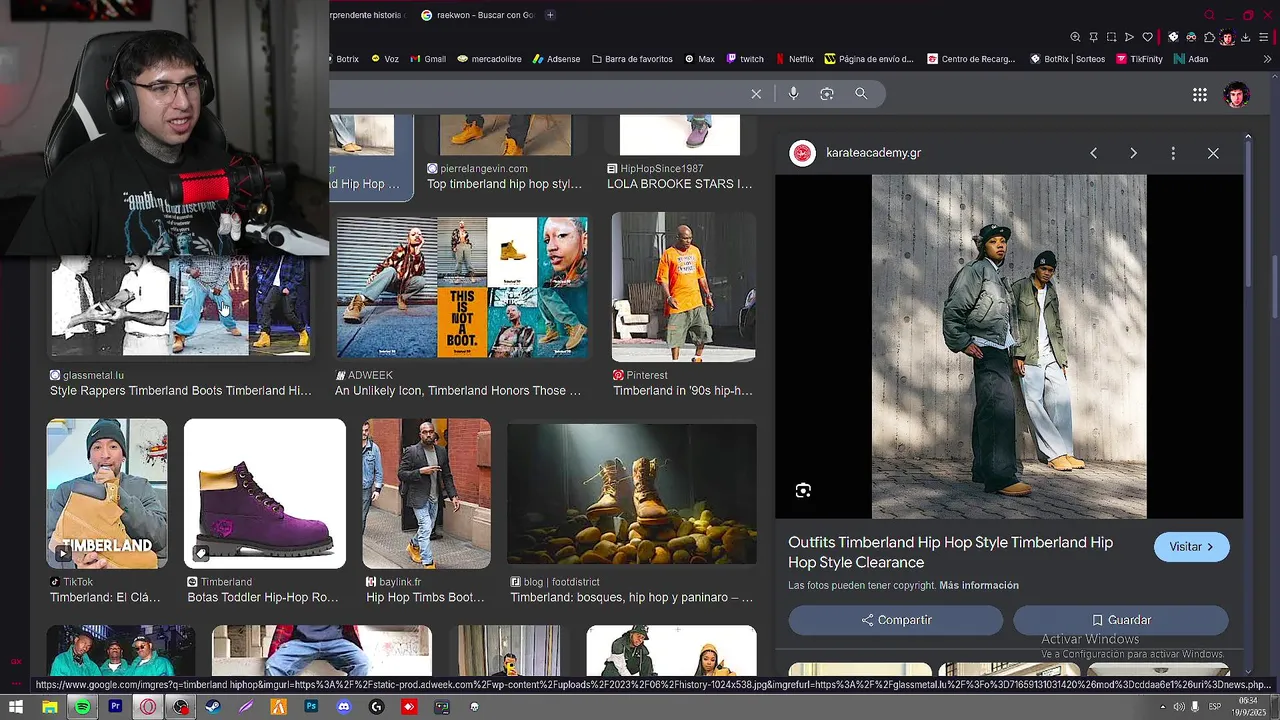Open the large preview image of two people
Viewport: 1280px width, 720px height.
tap(1009, 347)
